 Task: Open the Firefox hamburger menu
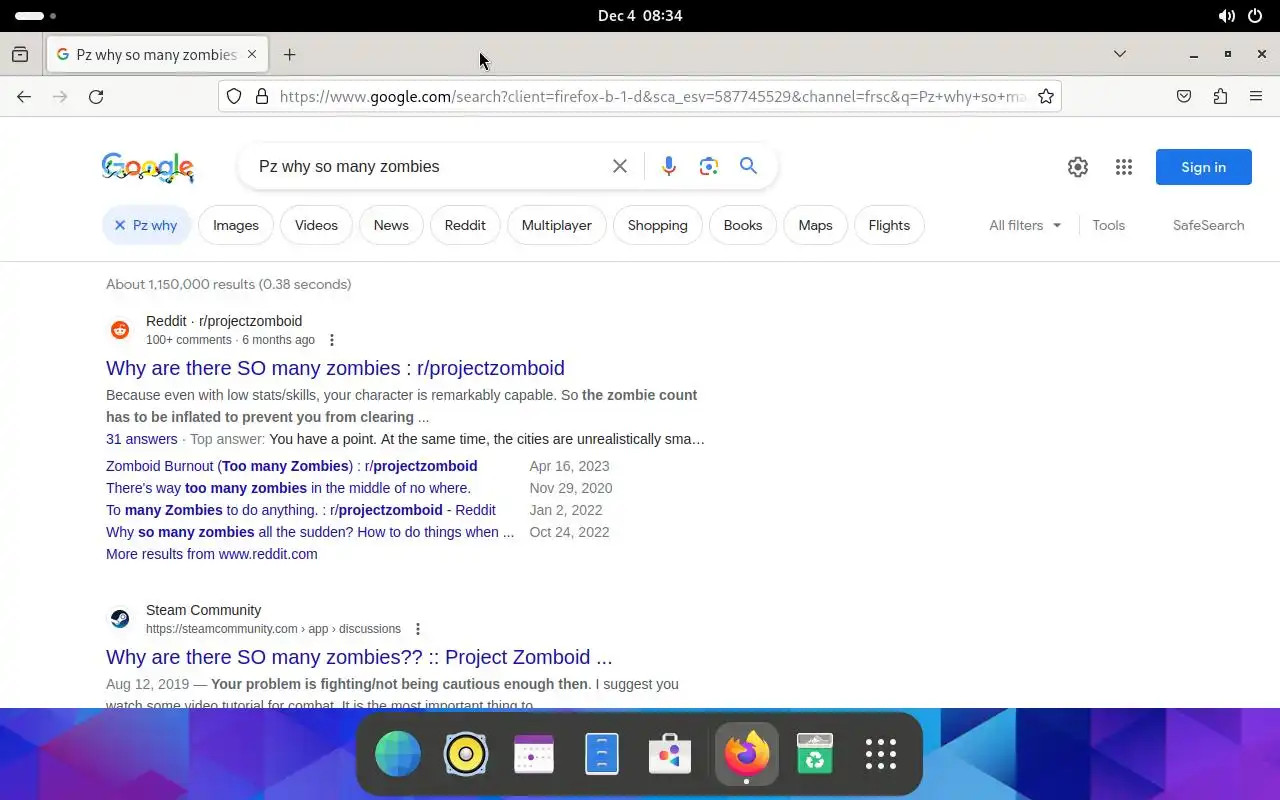click(1256, 97)
